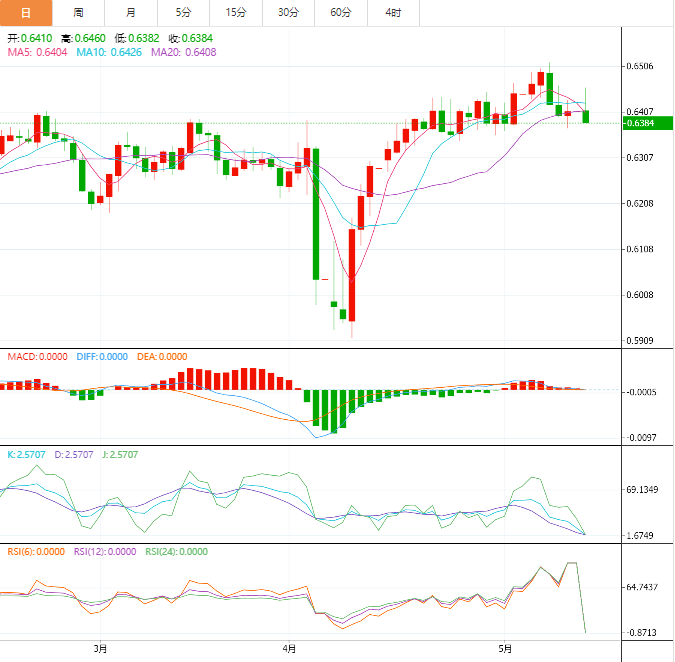675x662 pixels.
Task: Click the 5月 date marker on time axis
Action: [505, 649]
